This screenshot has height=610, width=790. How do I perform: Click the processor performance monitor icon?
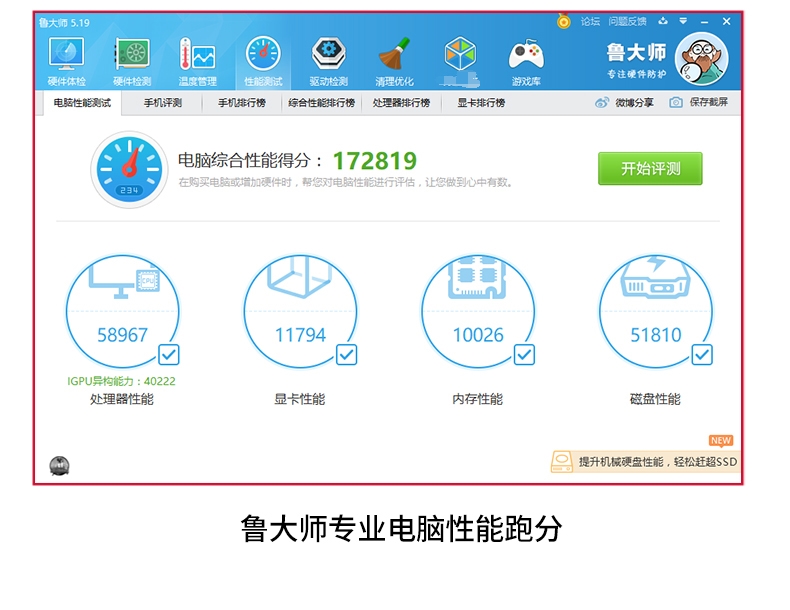[x=124, y=281]
